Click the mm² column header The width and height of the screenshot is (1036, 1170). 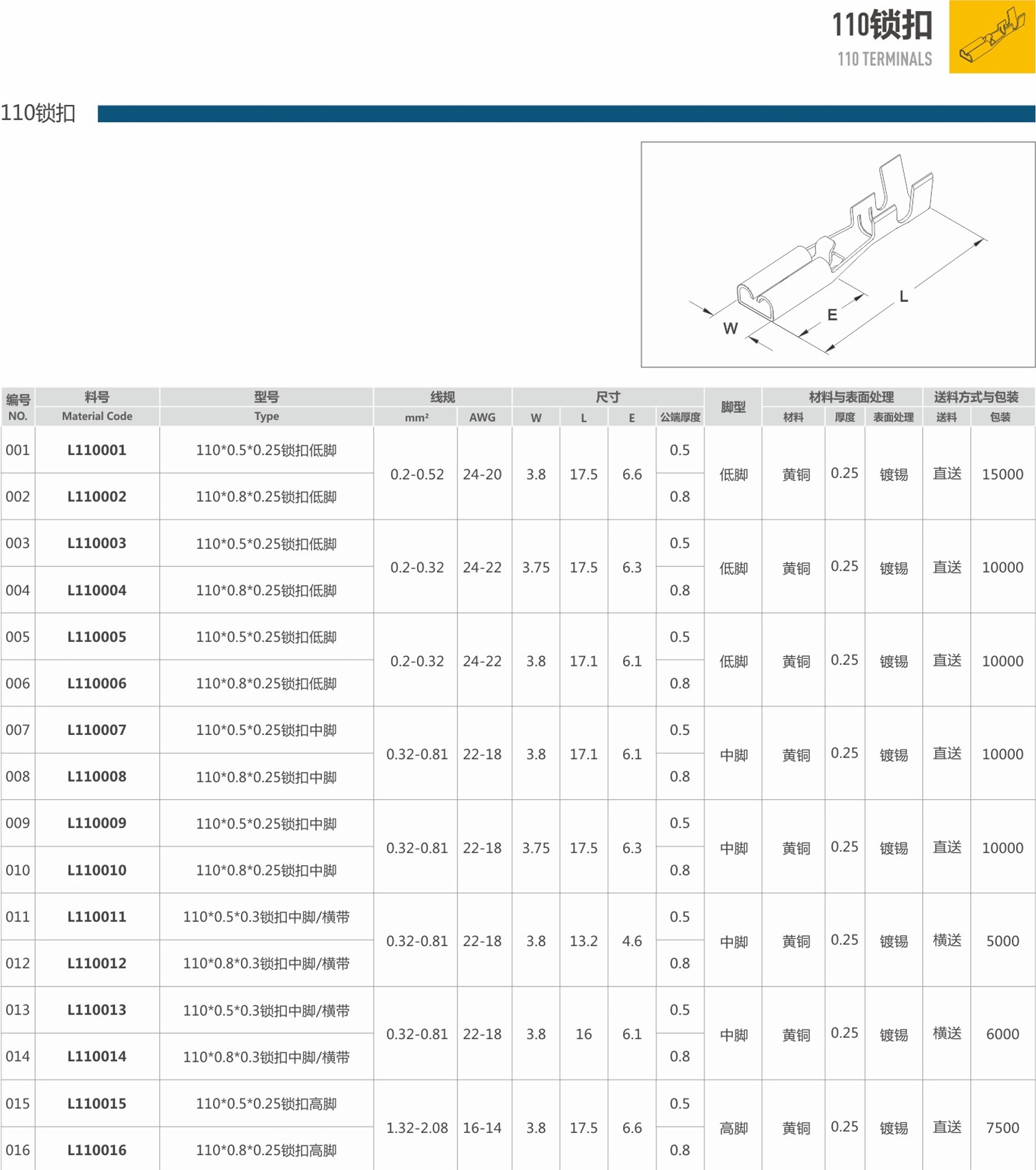coord(416,417)
